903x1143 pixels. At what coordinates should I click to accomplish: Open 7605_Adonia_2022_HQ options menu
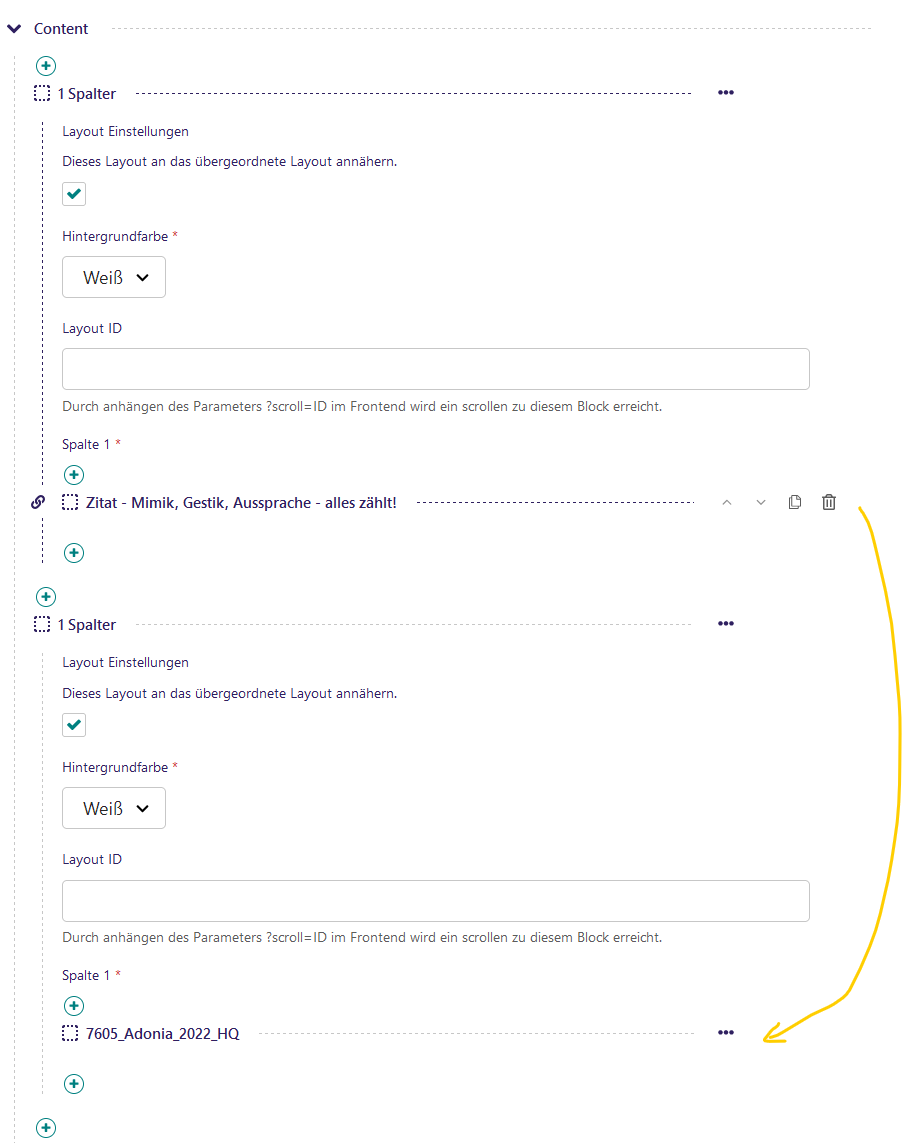click(x=726, y=1032)
